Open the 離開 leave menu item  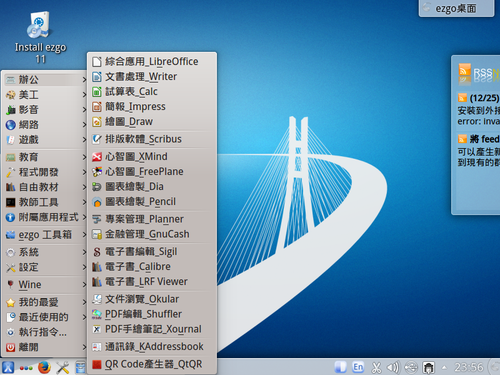pos(45,347)
